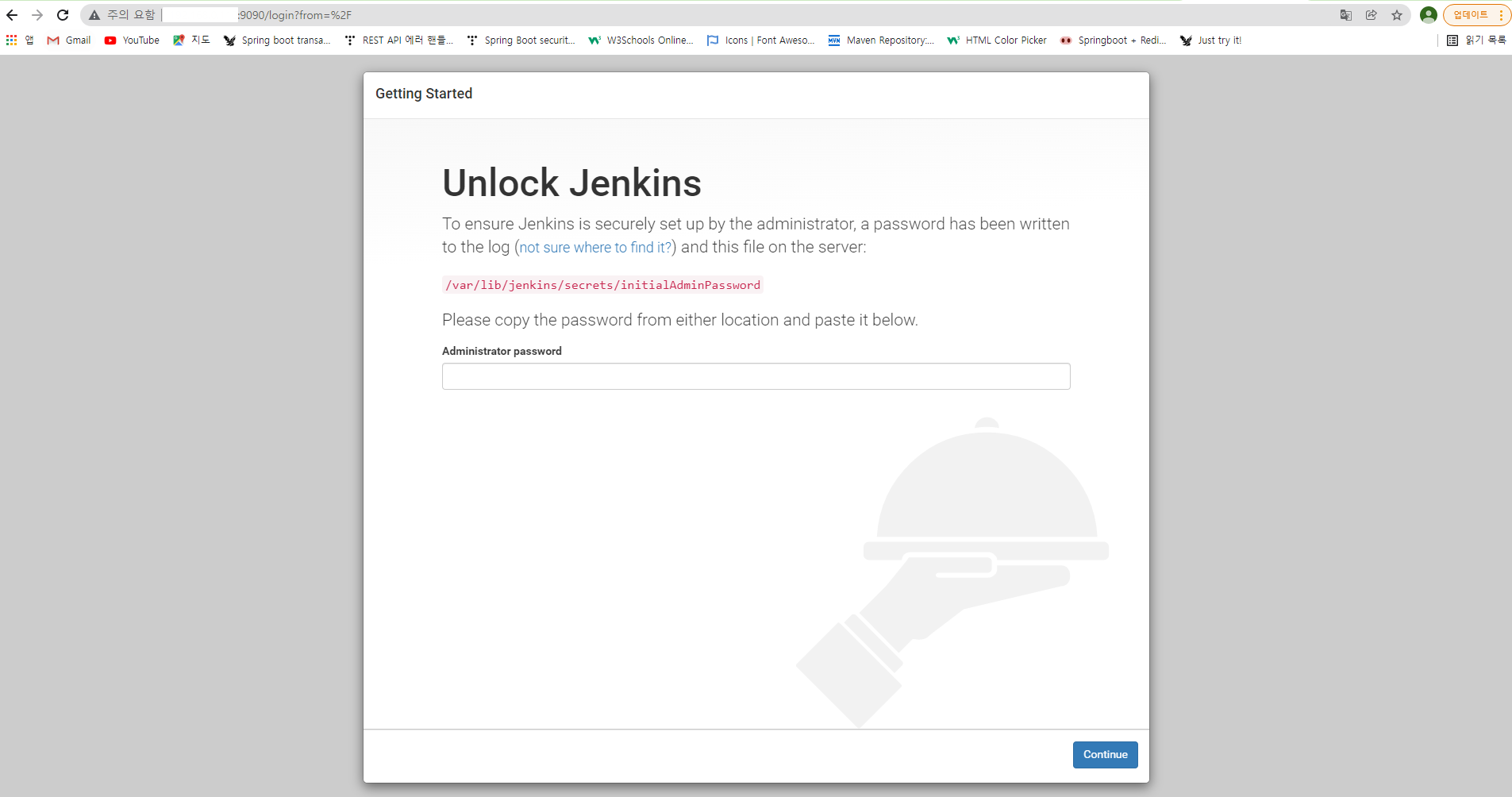
Task: Click the Continue button
Action: coord(1105,755)
